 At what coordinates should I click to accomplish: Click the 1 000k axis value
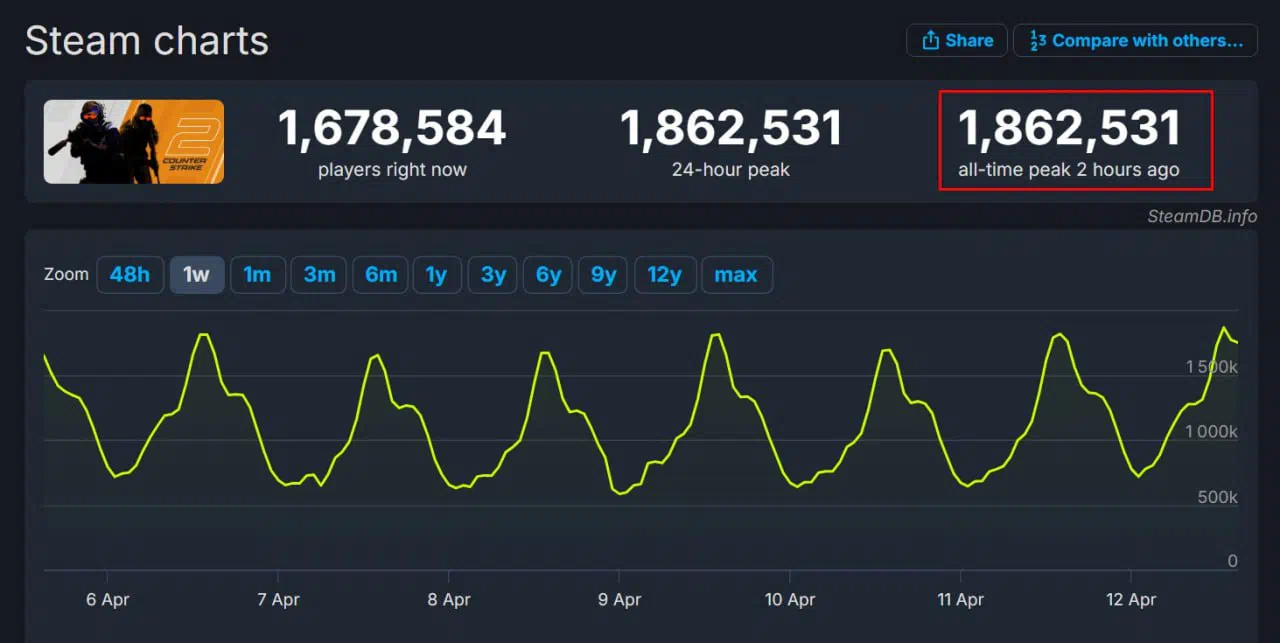(1212, 432)
